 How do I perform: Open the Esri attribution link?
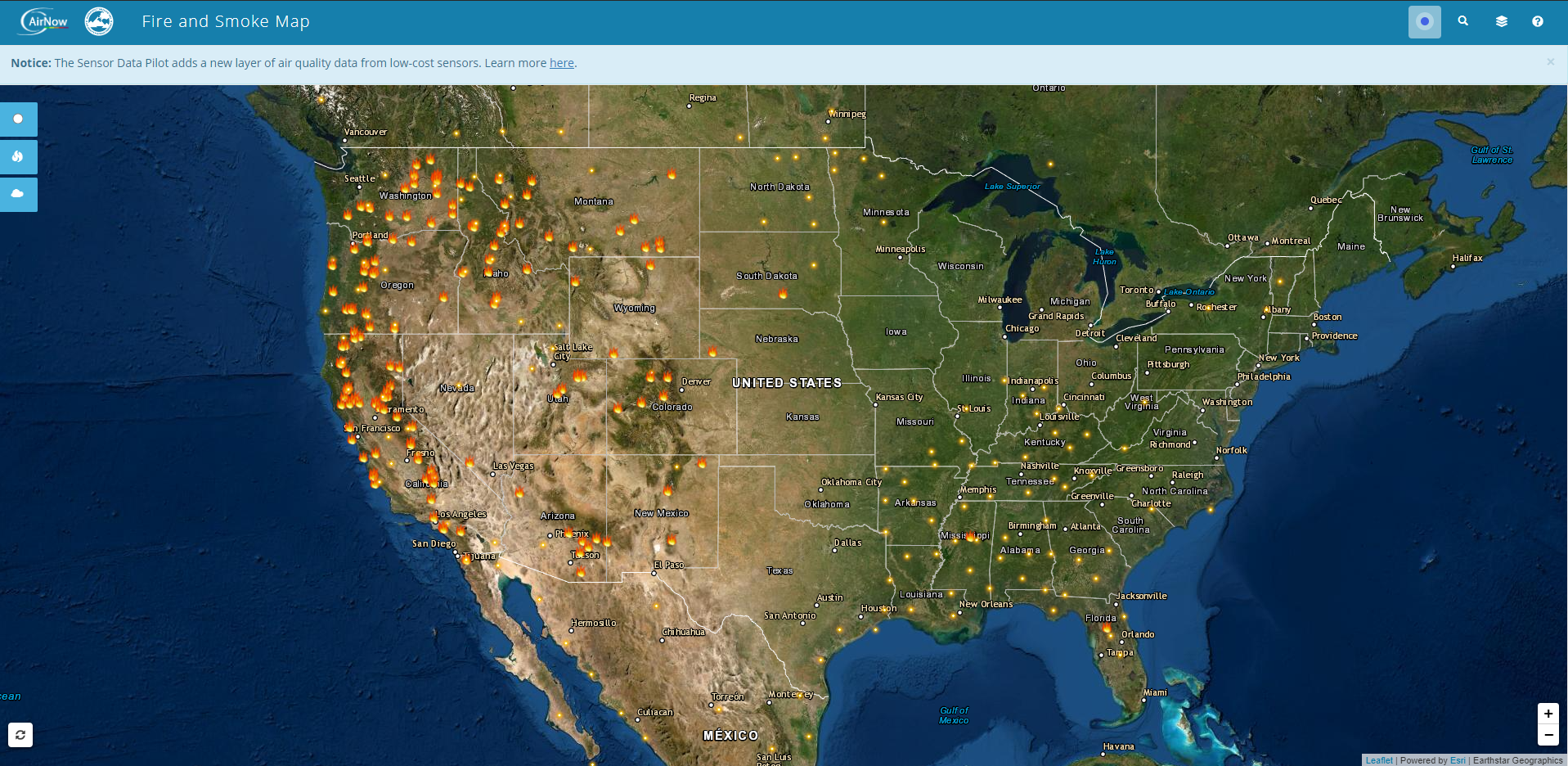[1458, 760]
